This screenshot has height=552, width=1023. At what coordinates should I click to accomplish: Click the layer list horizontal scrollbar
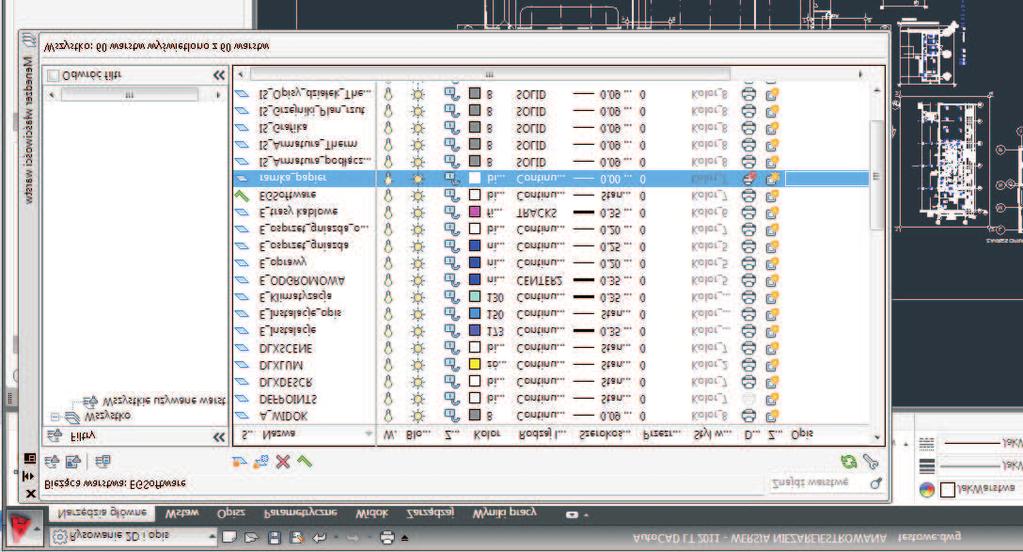click(489, 74)
